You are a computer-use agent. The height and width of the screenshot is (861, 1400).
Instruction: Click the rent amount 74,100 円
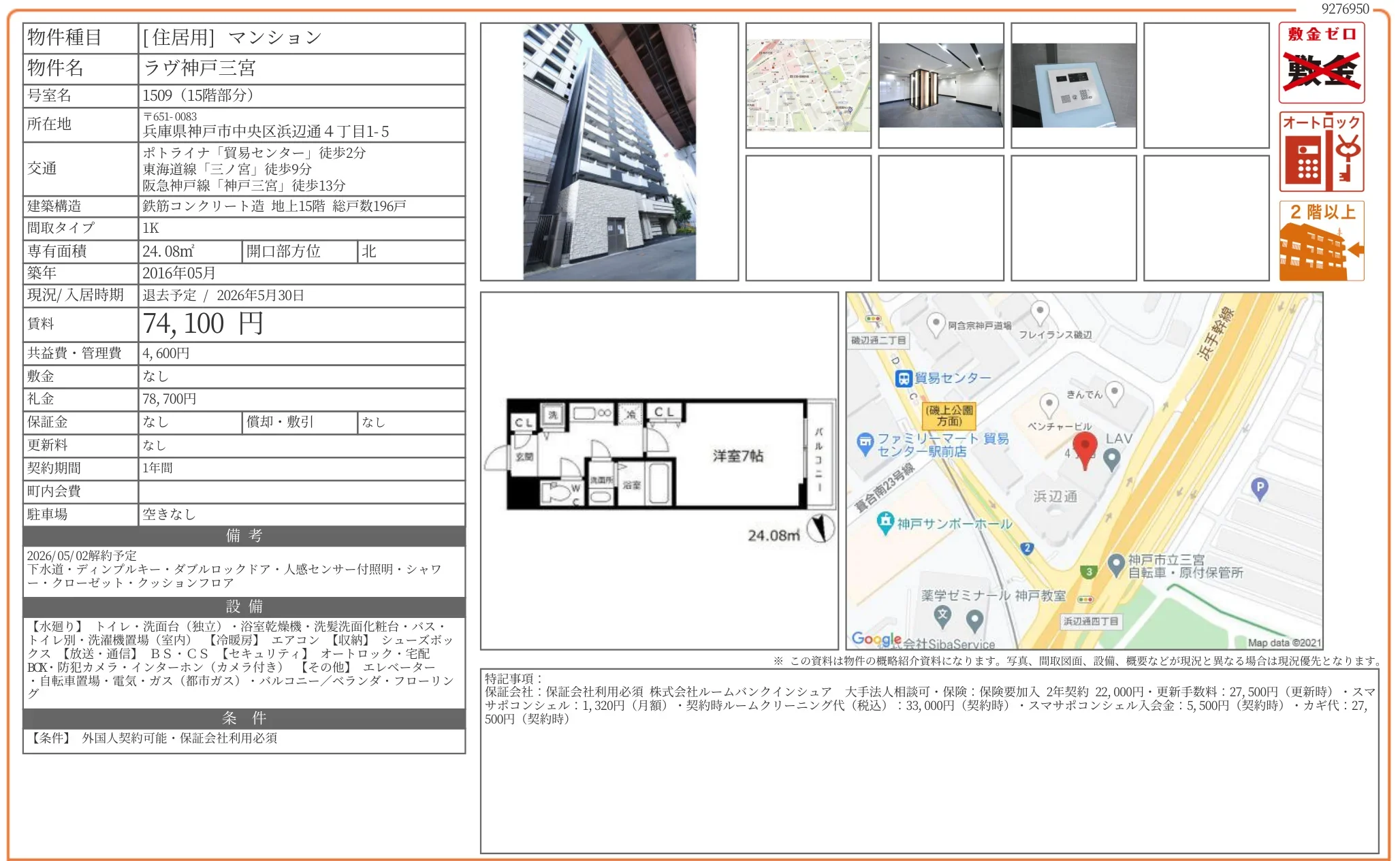pos(203,324)
